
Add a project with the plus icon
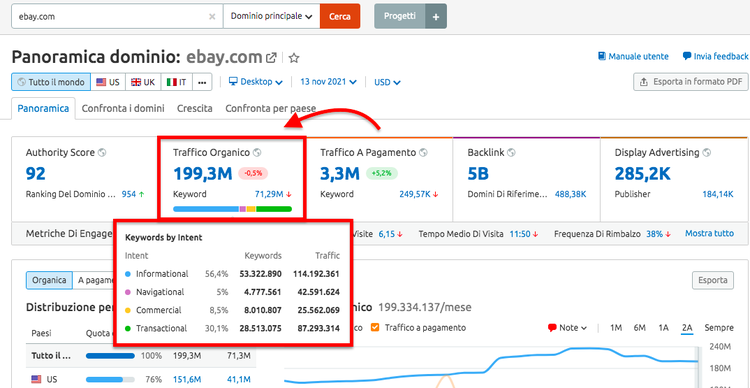point(436,16)
